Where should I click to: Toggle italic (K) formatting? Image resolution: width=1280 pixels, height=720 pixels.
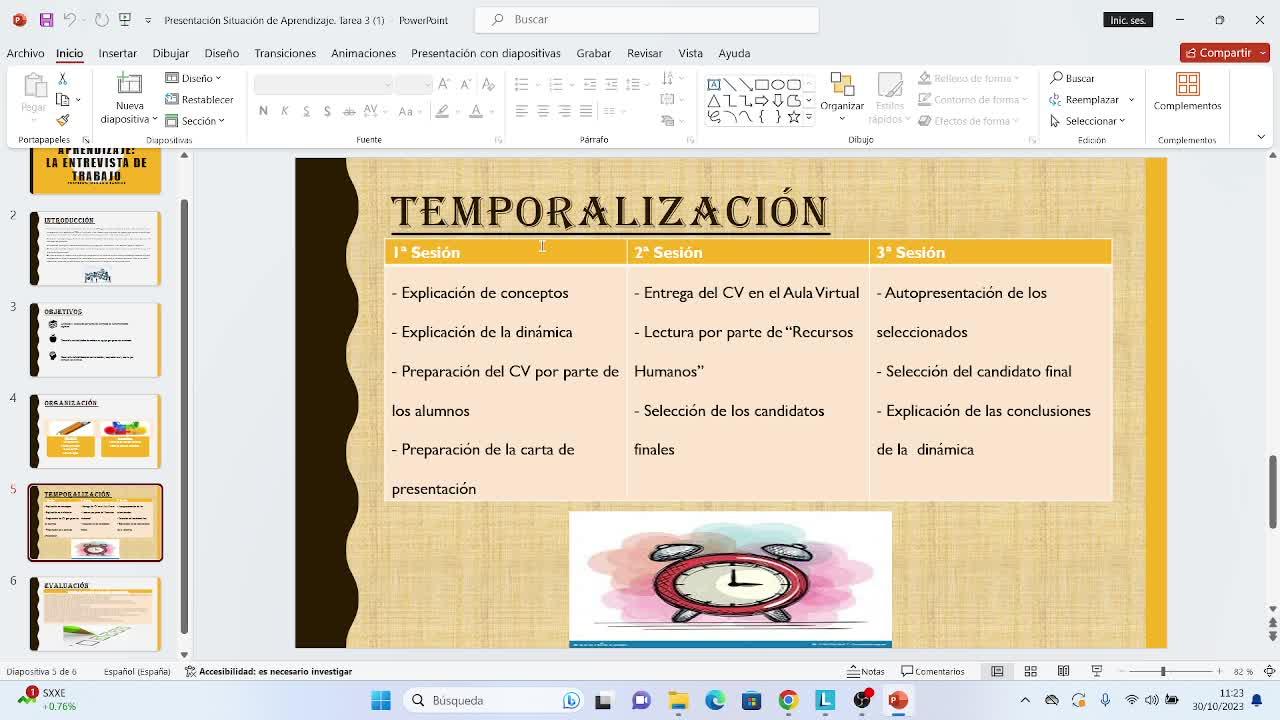click(x=284, y=111)
